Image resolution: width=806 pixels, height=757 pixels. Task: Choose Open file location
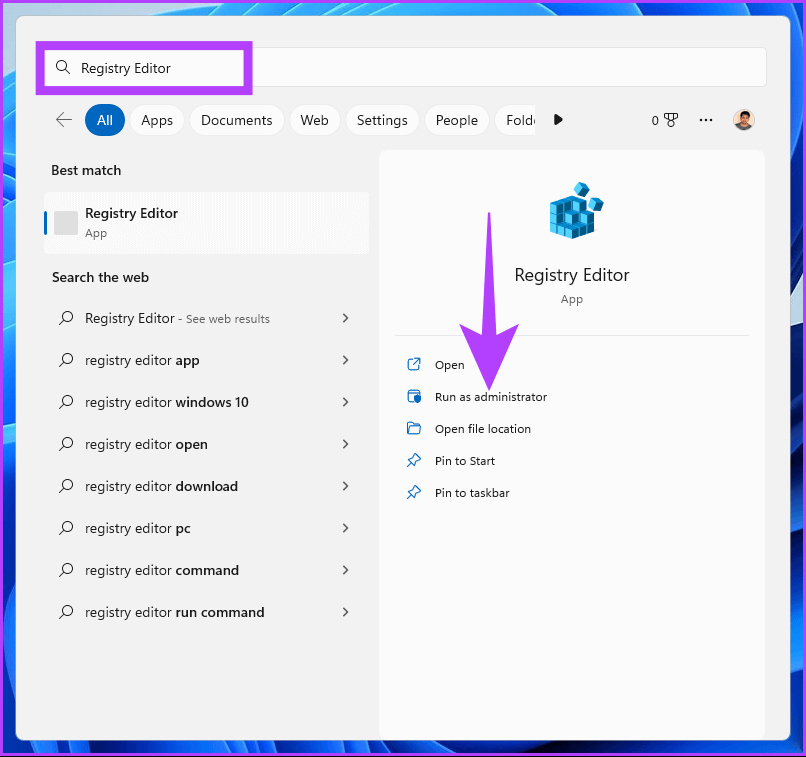tap(483, 429)
